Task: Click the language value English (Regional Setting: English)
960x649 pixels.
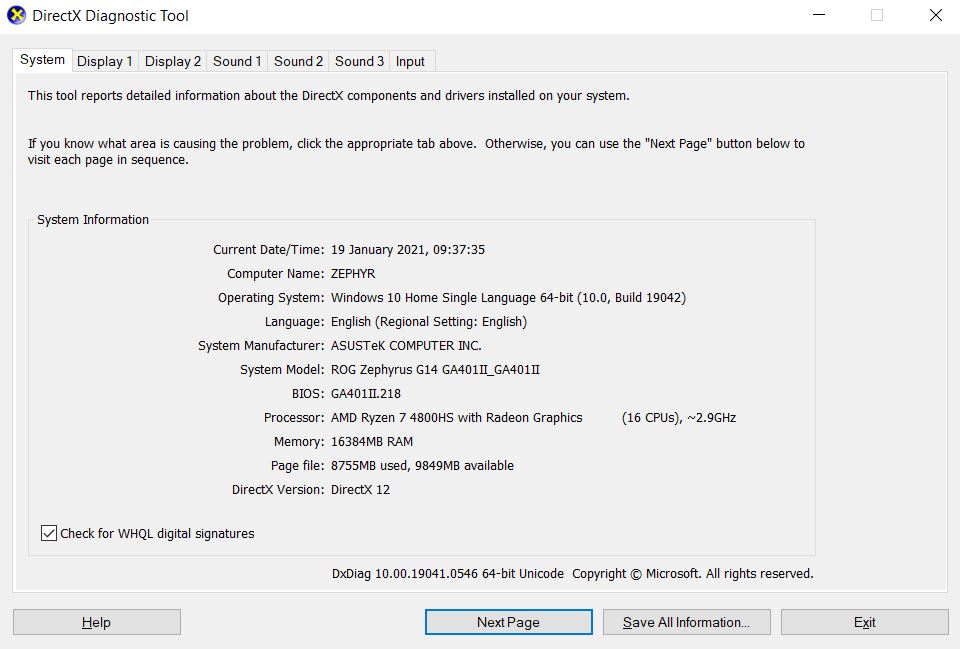Action: click(x=429, y=321)
